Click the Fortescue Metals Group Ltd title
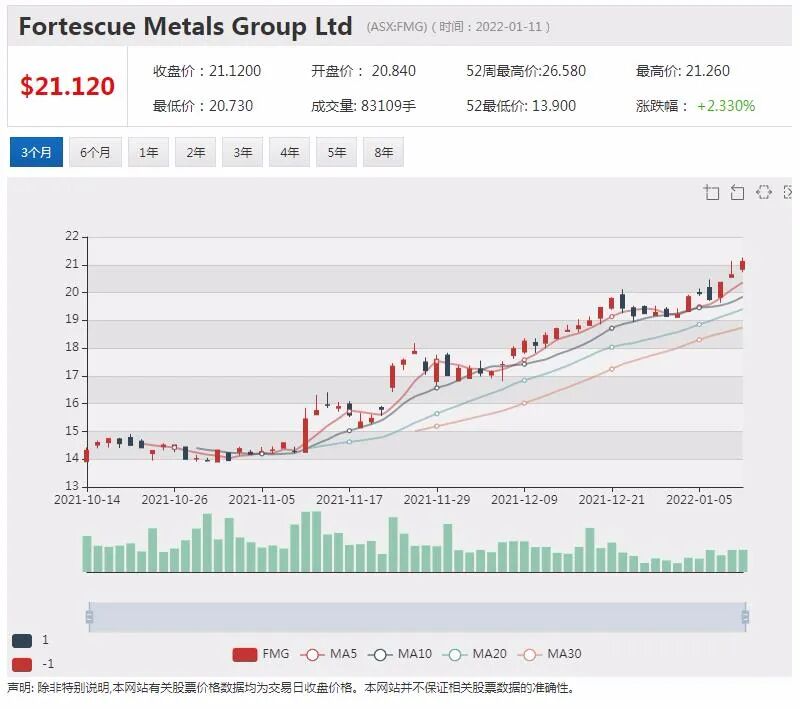800x709 pixels. coord(185,27)
